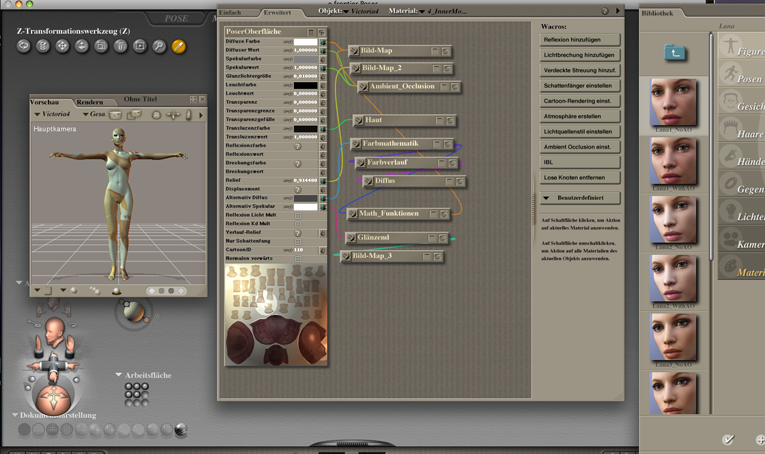
Task: Select the Lana1_NoAO face thumbnail
Action: click(x=673, y=102)
